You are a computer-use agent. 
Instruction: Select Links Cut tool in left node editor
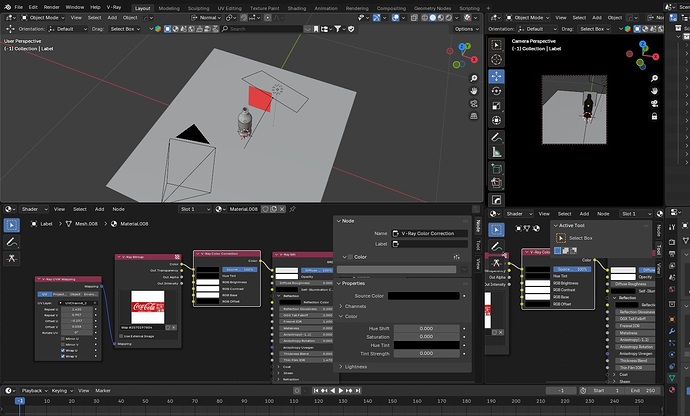point(12,258)
